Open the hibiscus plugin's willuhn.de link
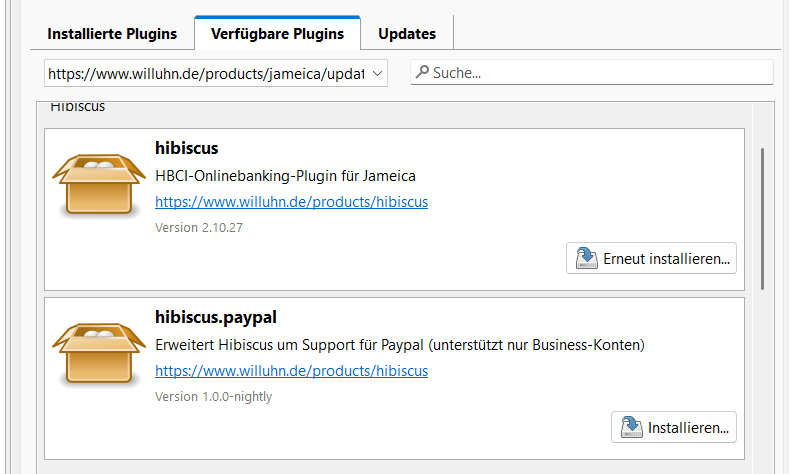The height and width of the screenshot is (474, 789). click(291, 202)
